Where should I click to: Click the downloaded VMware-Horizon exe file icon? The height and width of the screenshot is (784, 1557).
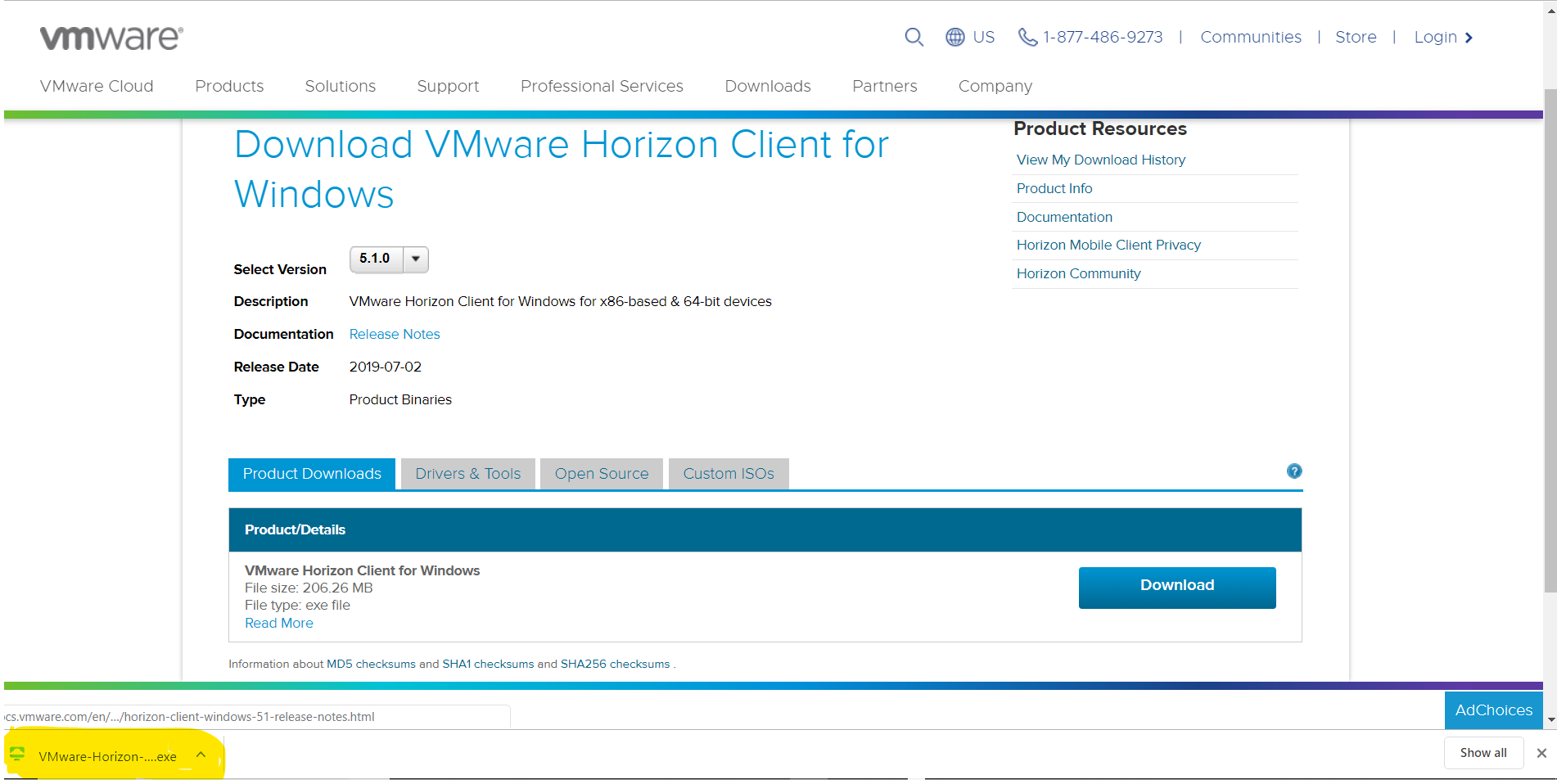18,754
